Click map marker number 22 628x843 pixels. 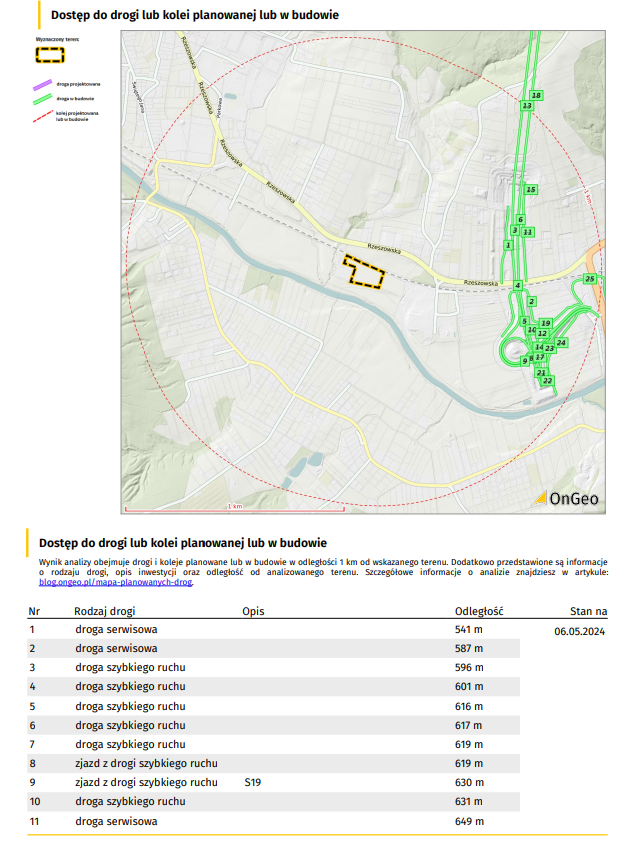[x=547, y=381]
